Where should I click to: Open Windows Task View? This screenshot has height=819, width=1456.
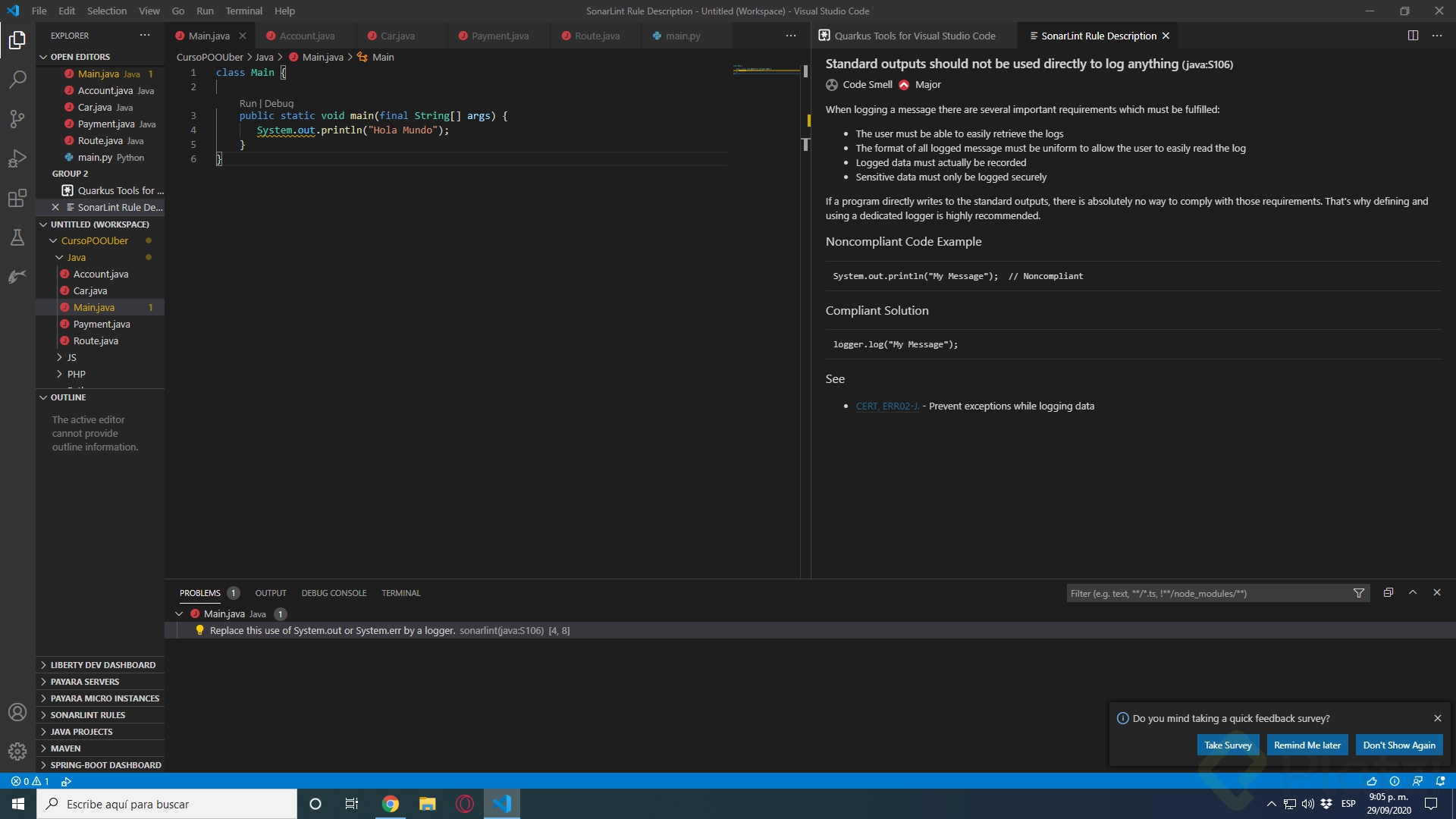tap(352, 804)
